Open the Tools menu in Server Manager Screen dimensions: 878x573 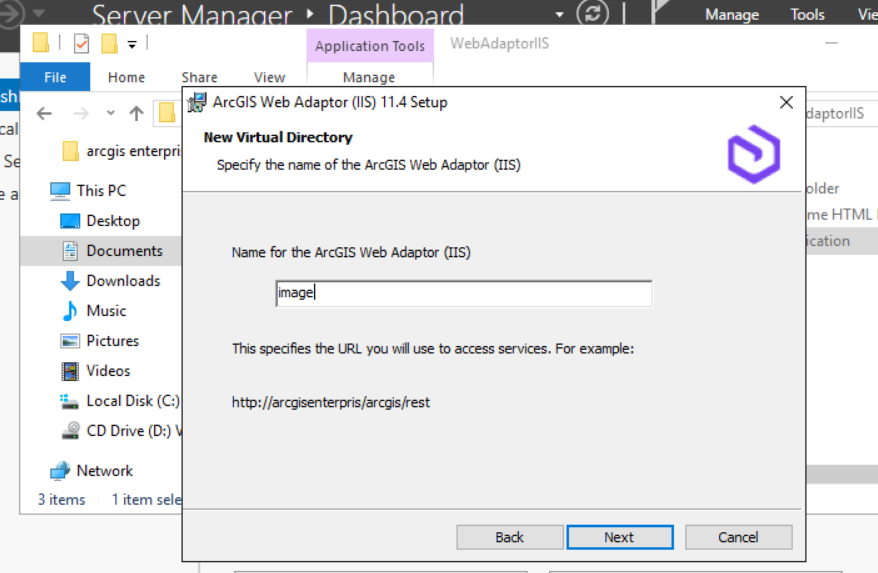pos(807,15)
